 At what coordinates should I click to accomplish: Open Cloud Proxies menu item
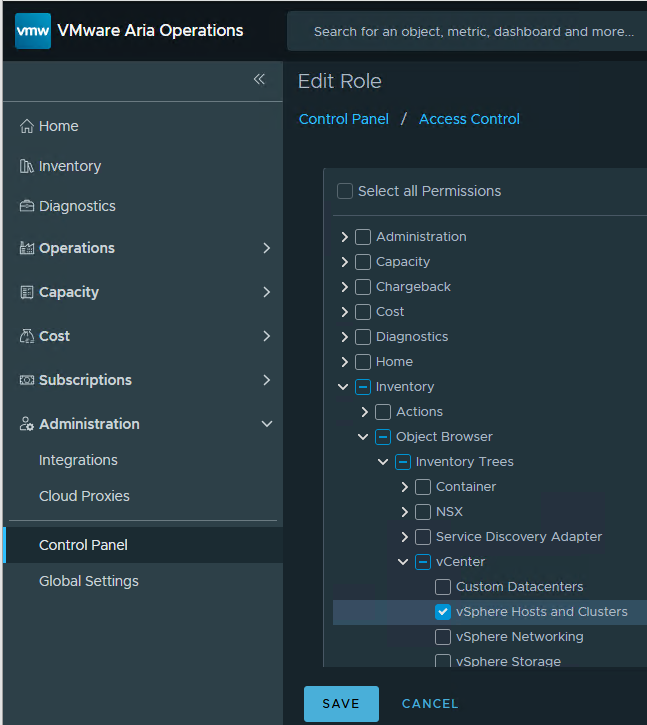84,496
